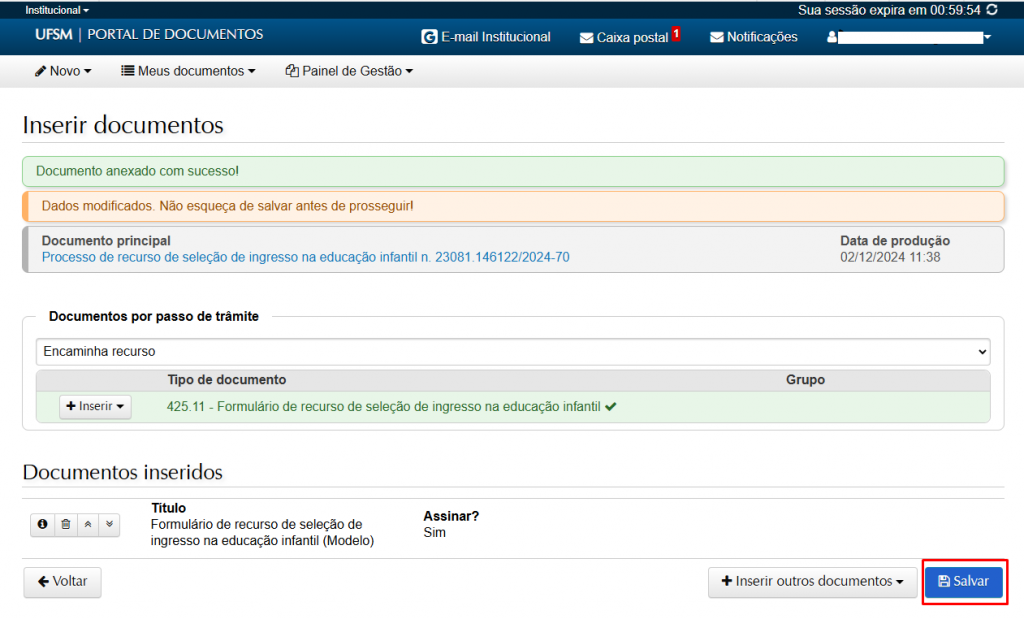This screenshot has width=1024, height=619.
Task: Move document down with double-chevron down icon
Action: tap(109, 524)
